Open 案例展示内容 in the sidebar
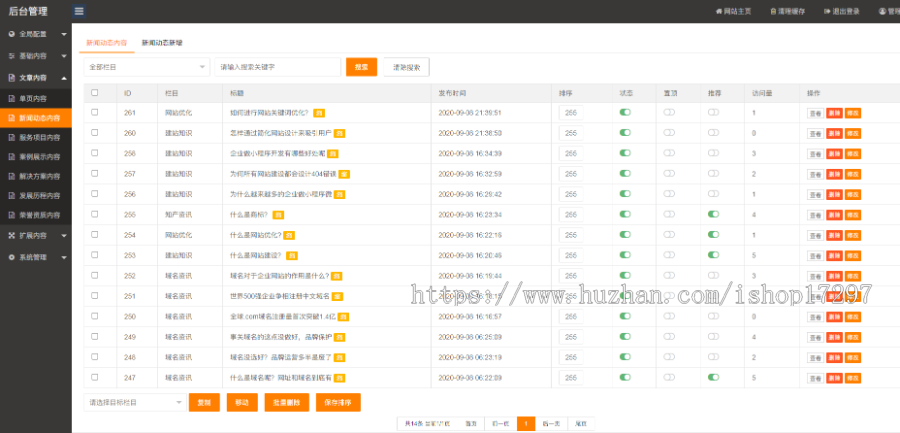900x433 pixels. coord(39,157)
